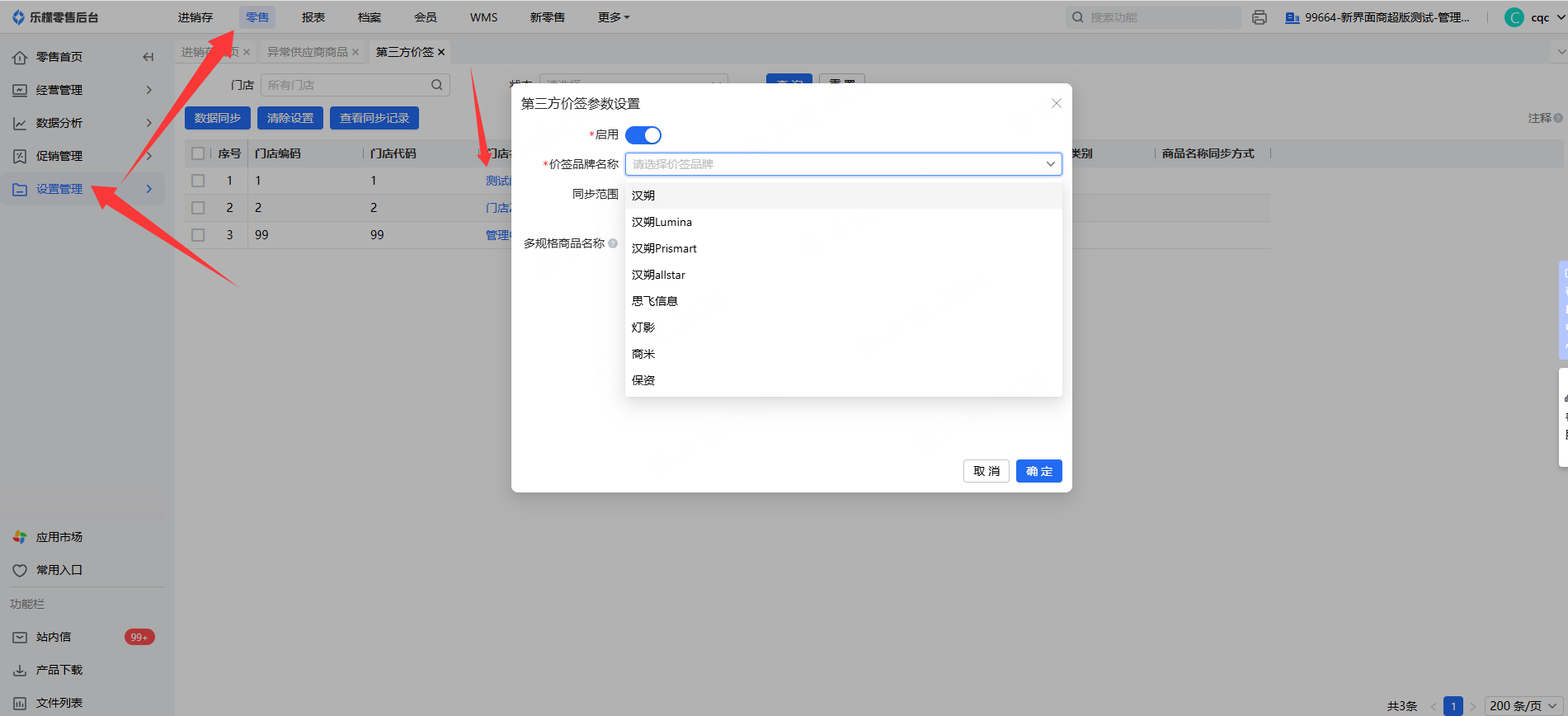Expand the 更多 top menu

[x=614, y=17]
